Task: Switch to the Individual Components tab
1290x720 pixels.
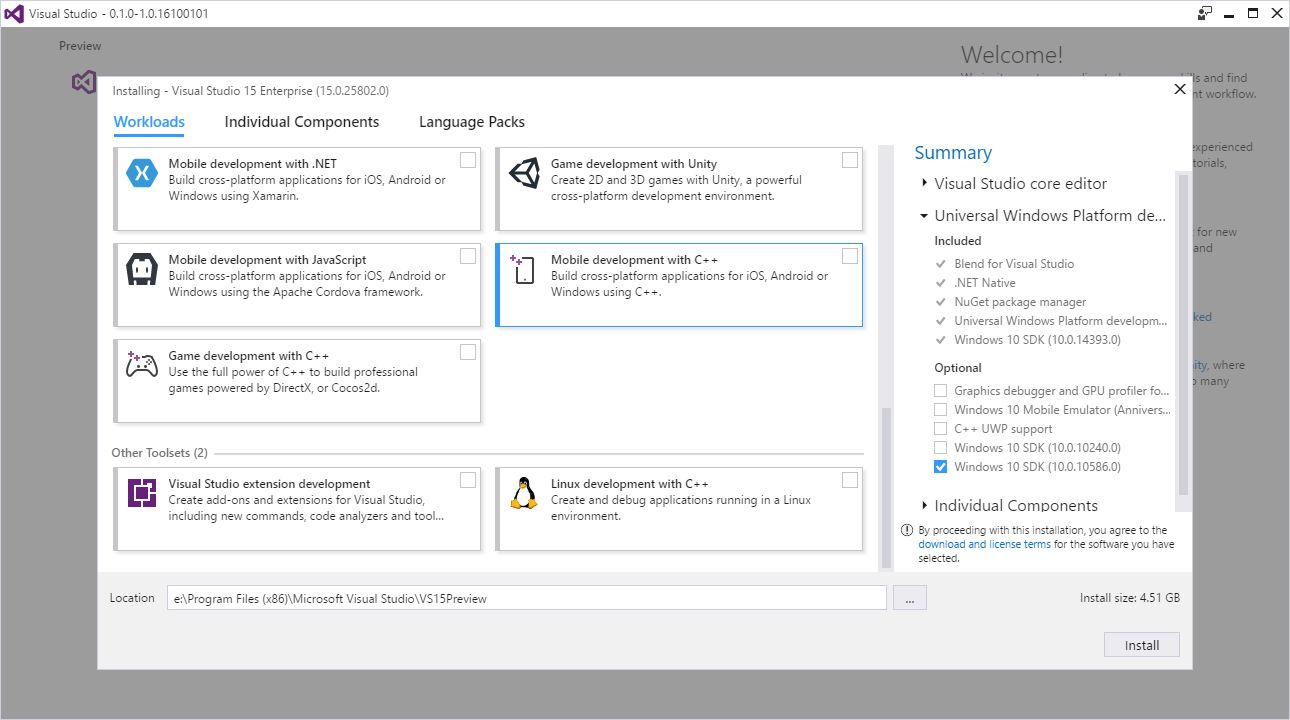Action: 301,122
